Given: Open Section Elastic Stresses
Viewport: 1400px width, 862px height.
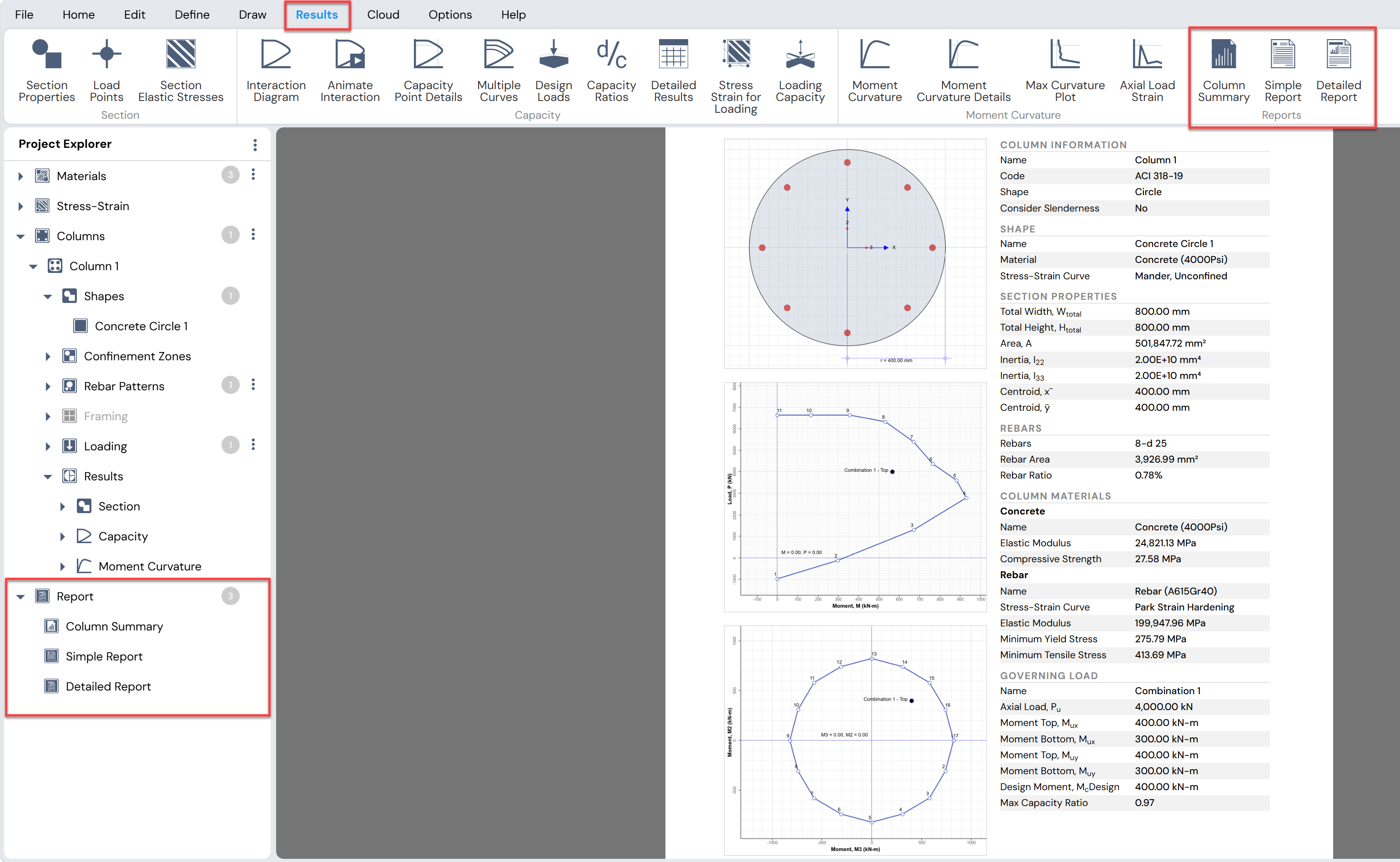Looking at the screenshot, I should pos(181,71).
